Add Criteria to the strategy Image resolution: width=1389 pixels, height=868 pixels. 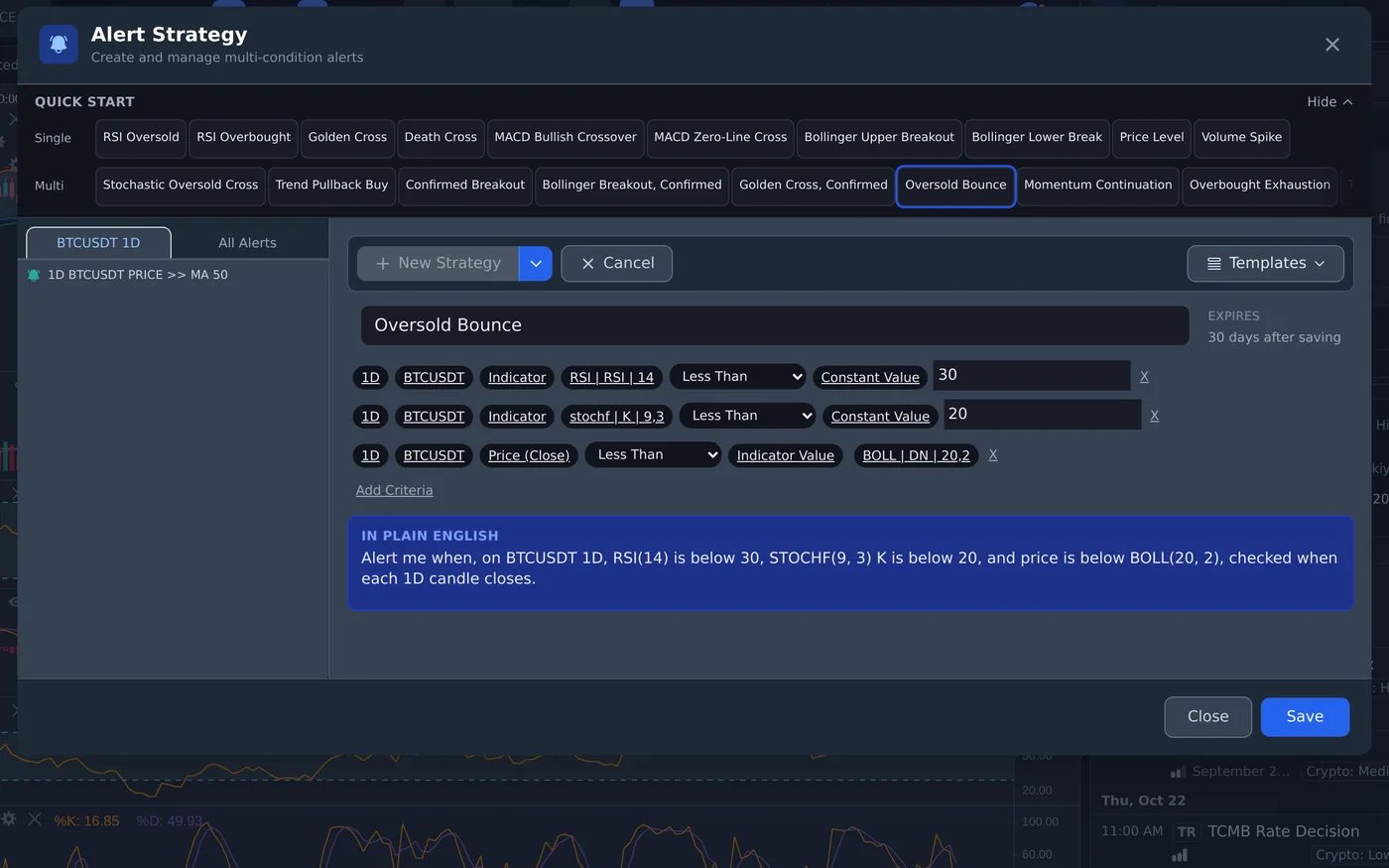[x=394, y=490]
